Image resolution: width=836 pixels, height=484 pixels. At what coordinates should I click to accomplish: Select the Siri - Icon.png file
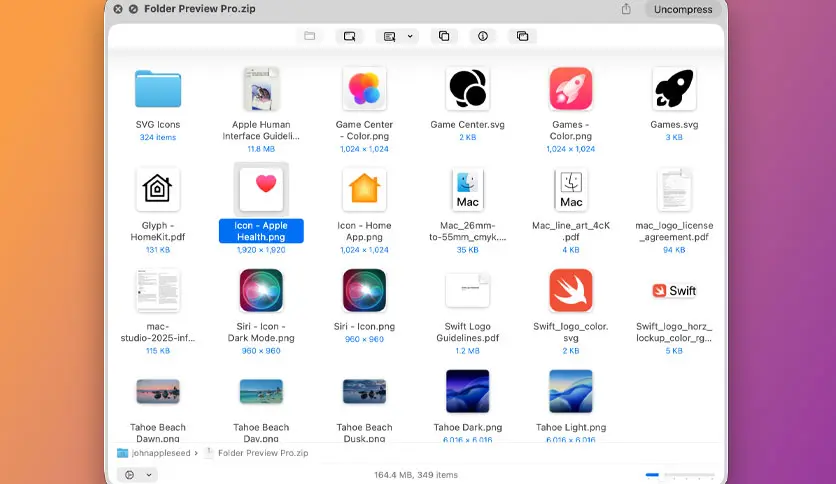364,291
